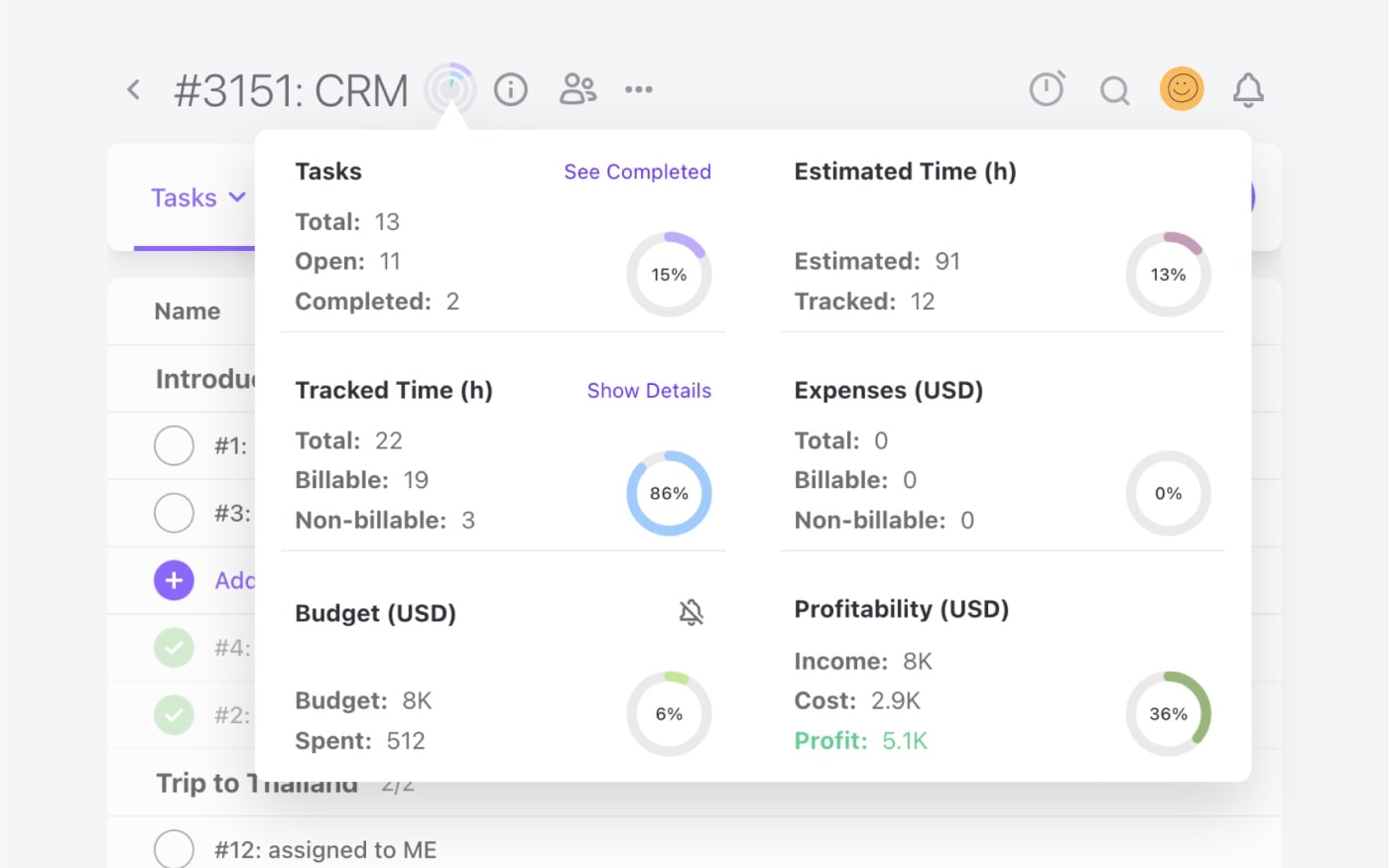Open See Completed tasks
The image size is (1389, 868).
click(637, 171)
